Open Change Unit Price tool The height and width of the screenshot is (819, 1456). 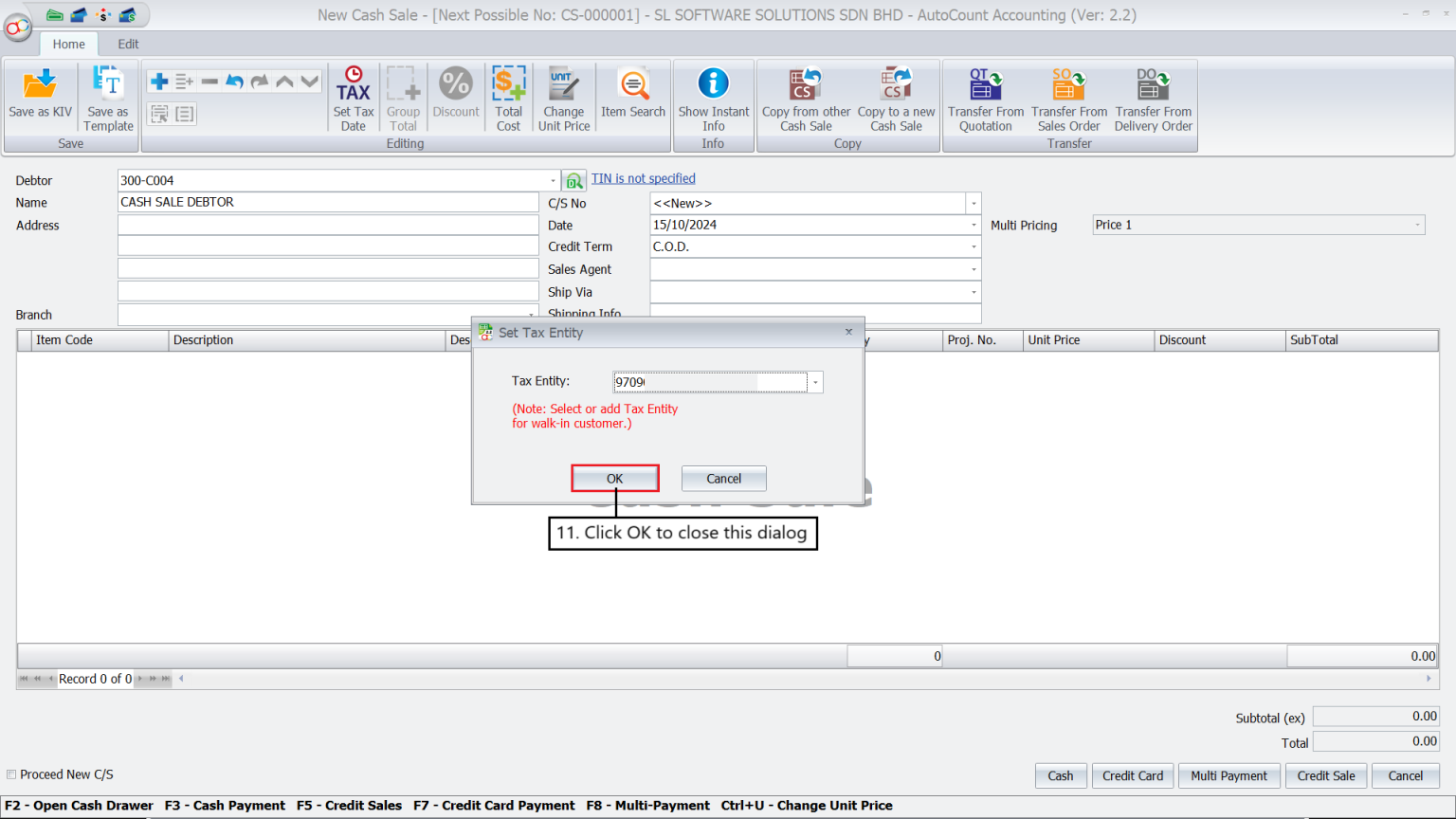[x=564, y=99]
